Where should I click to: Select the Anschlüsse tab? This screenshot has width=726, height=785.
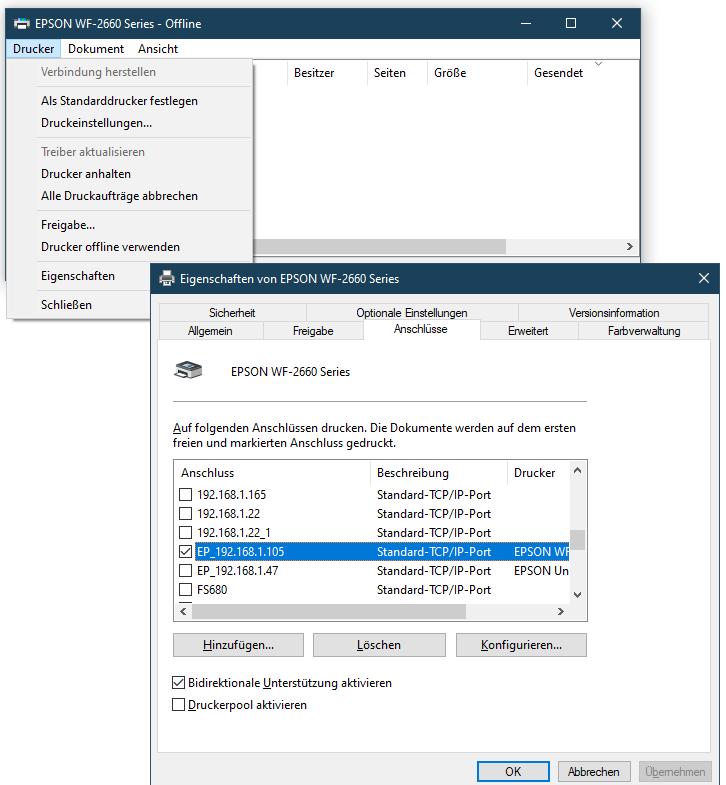pyautogui.click(x=421, y=329)
